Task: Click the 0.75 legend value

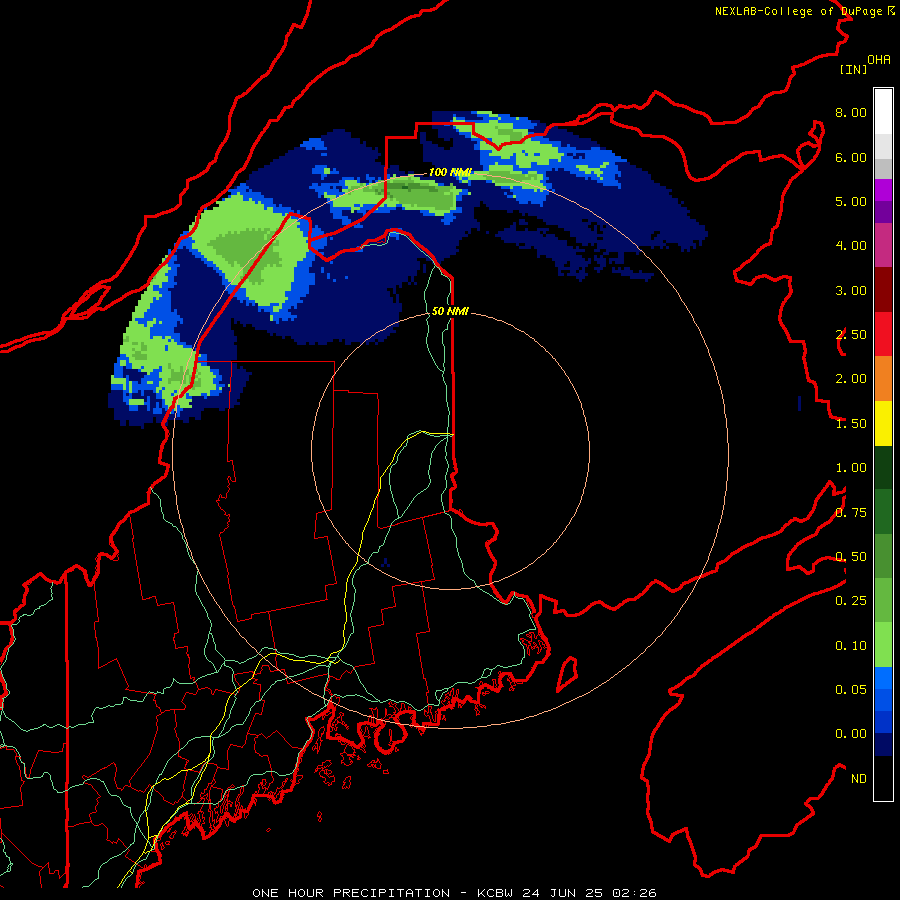Action: [851, 513]
